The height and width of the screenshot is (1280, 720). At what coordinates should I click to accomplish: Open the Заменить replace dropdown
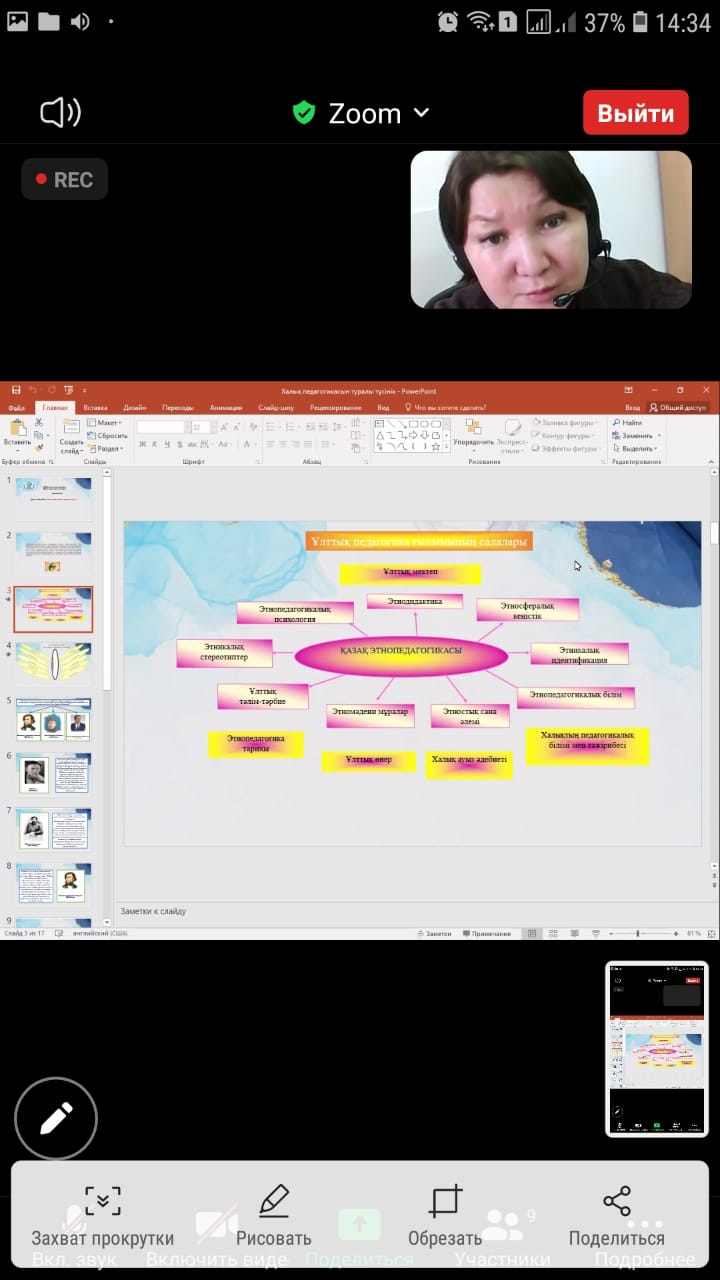click(636, 436)
